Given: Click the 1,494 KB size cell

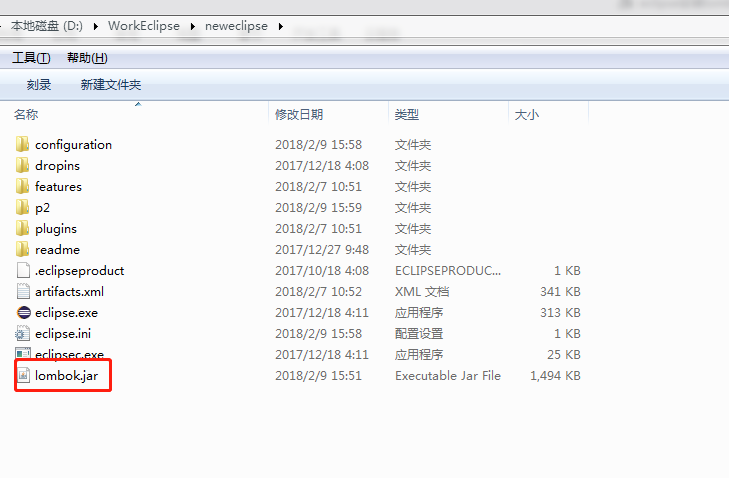Looking at the screenshot, I should click(555, 375).
